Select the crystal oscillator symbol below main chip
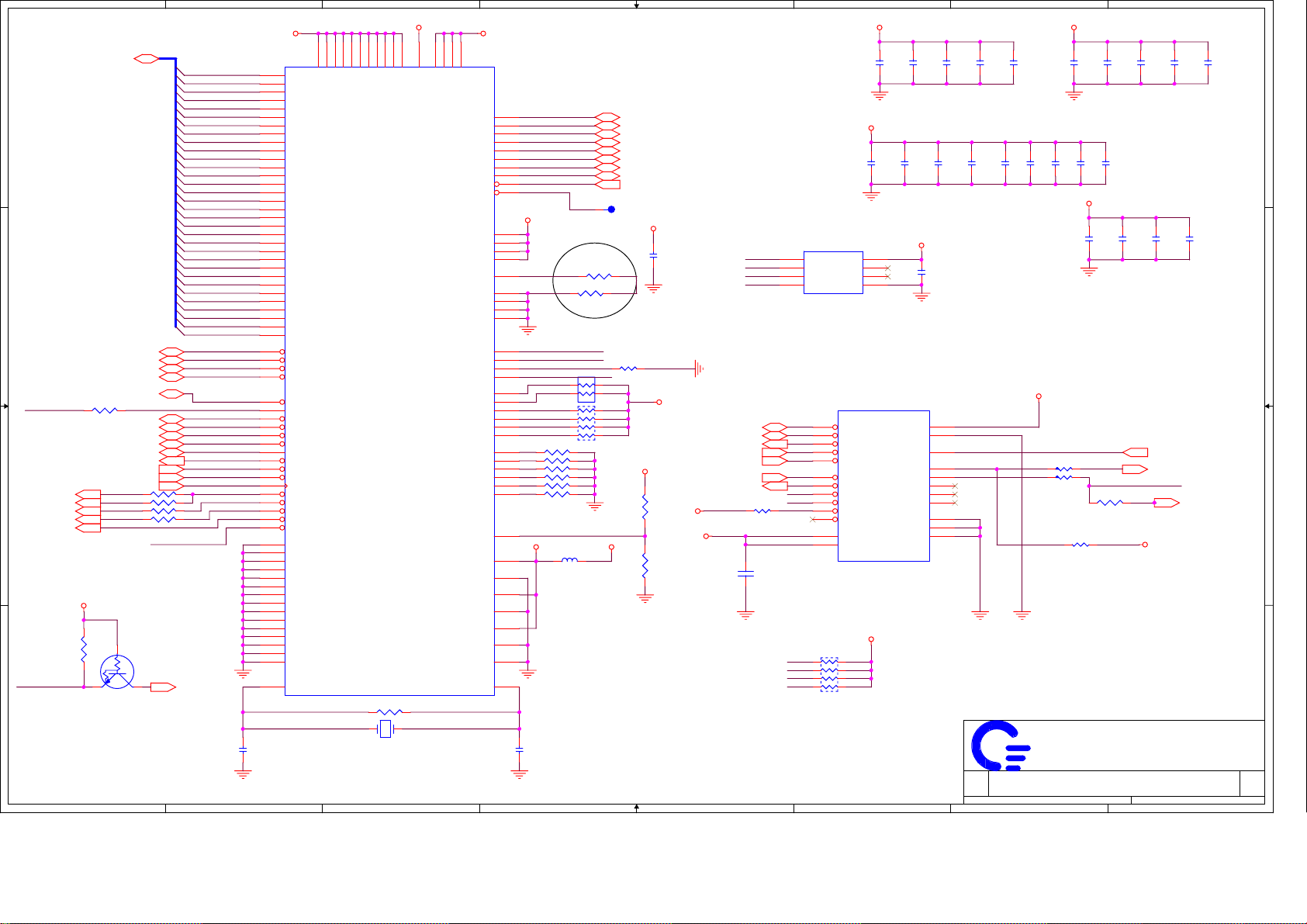1307x924 pixels. click(x=386, y=729)
